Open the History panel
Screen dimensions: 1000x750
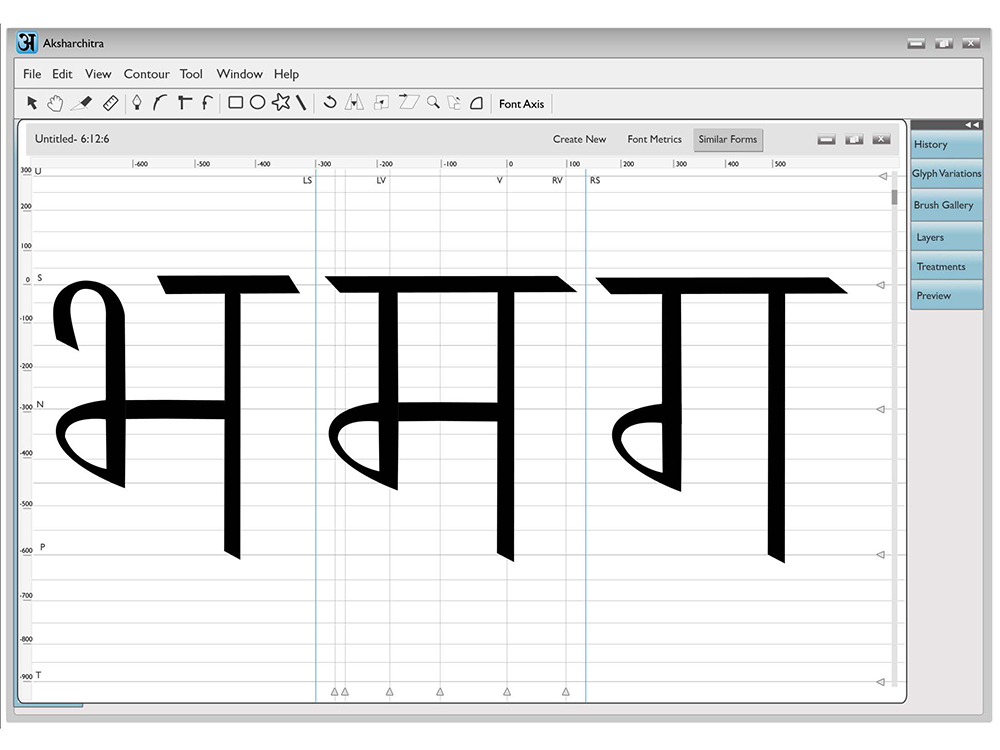(946, 144)
